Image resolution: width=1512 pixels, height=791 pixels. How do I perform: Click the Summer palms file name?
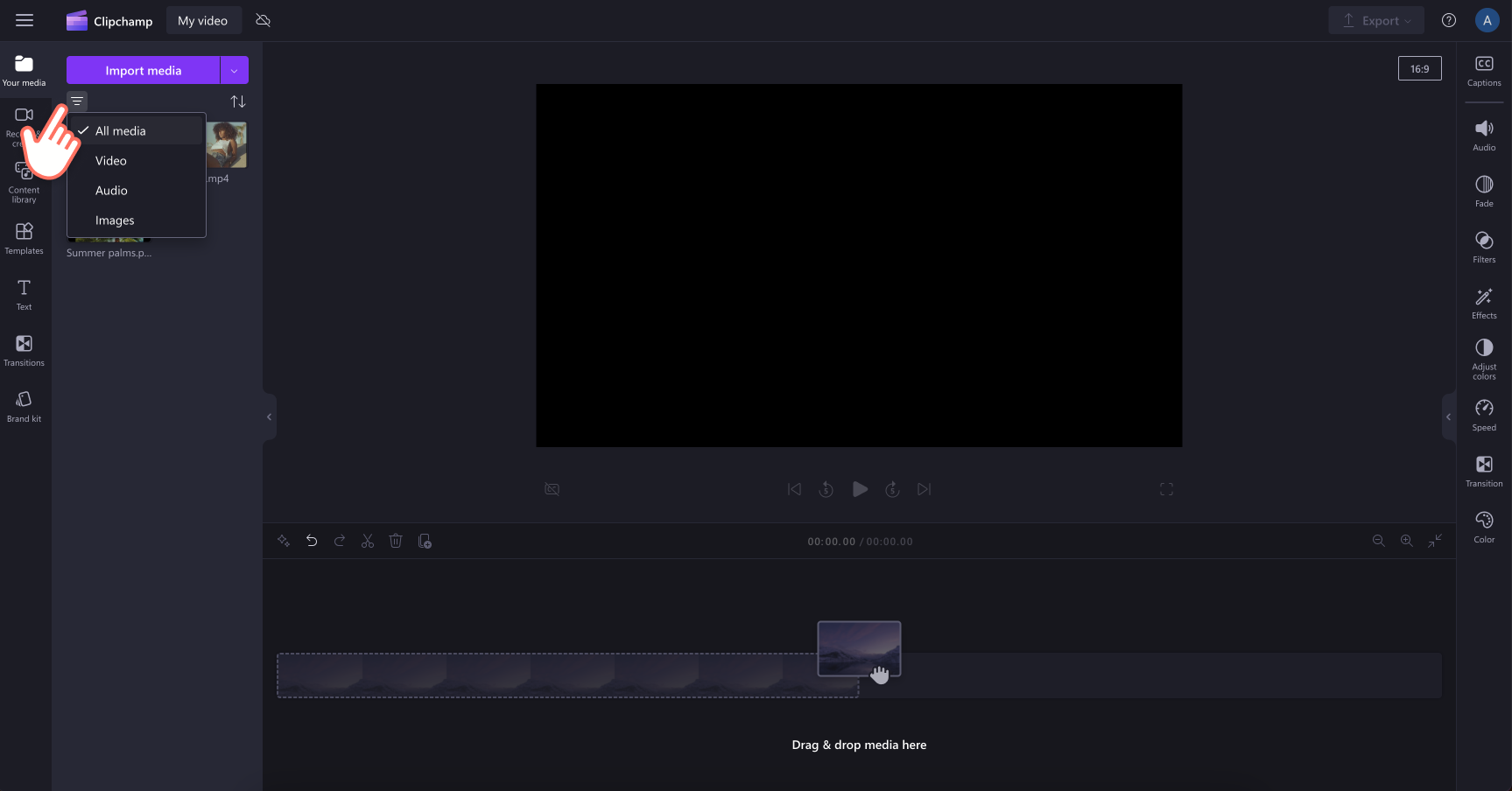[109, 253]
